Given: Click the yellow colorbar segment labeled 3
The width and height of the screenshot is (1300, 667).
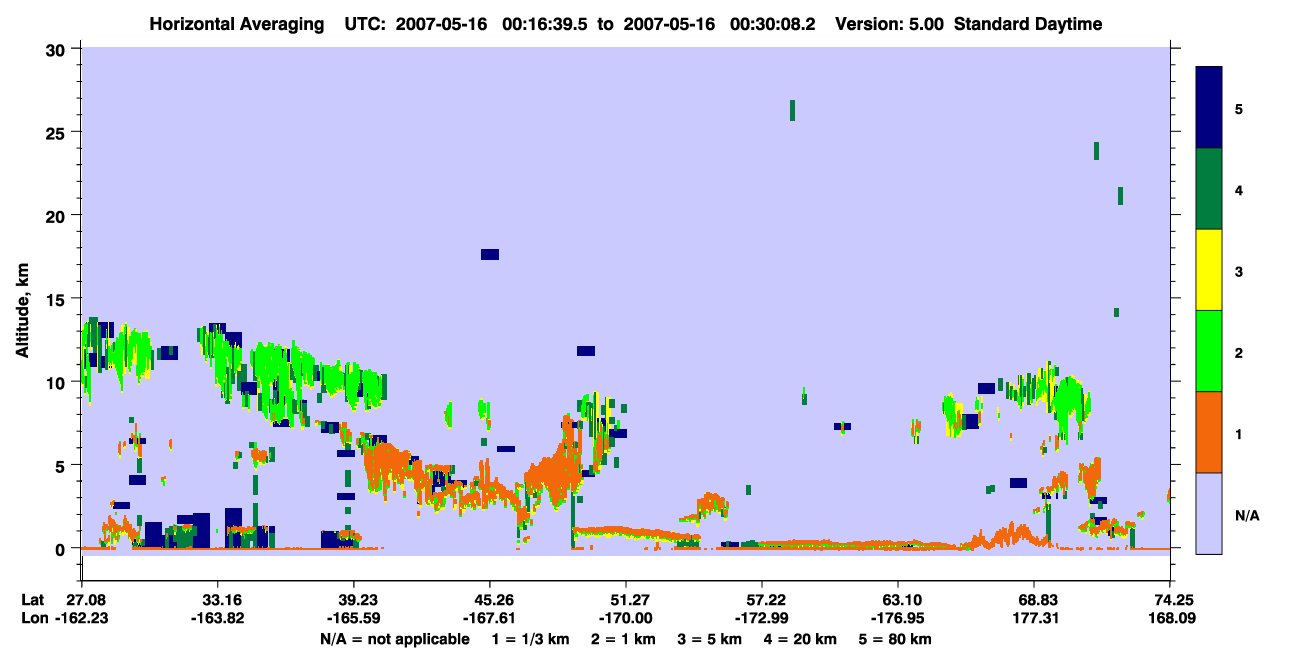Looking at the screenshot, I should [1209, 270].
